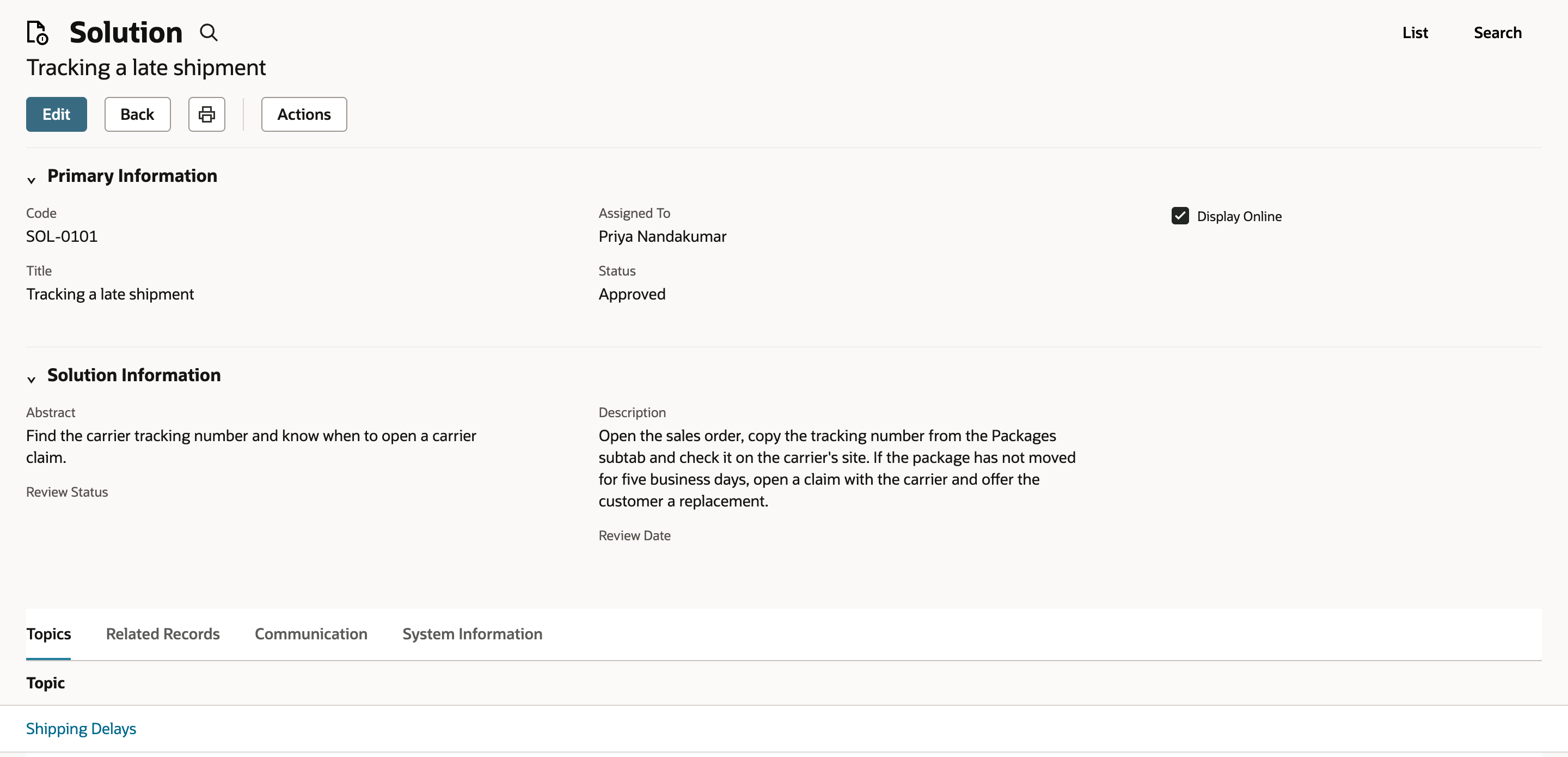Click the Review Status label
1568x757 pixels.
point(67,491)
